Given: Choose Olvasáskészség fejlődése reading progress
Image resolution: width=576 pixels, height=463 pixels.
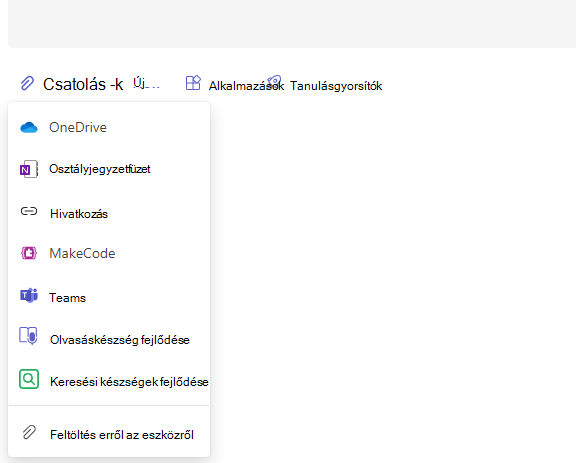Looking at the screenshot, I should pos(109,339).
